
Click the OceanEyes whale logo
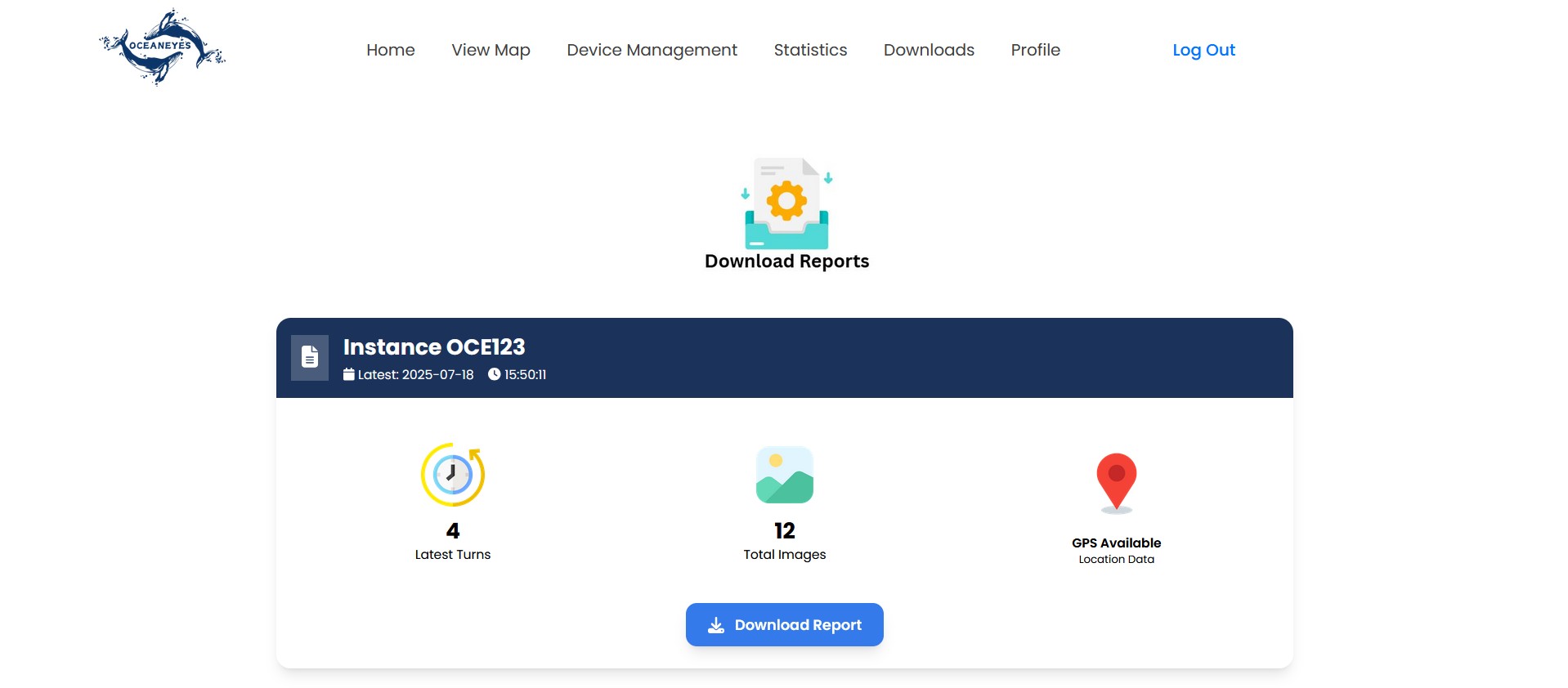(x=162, y=47)
